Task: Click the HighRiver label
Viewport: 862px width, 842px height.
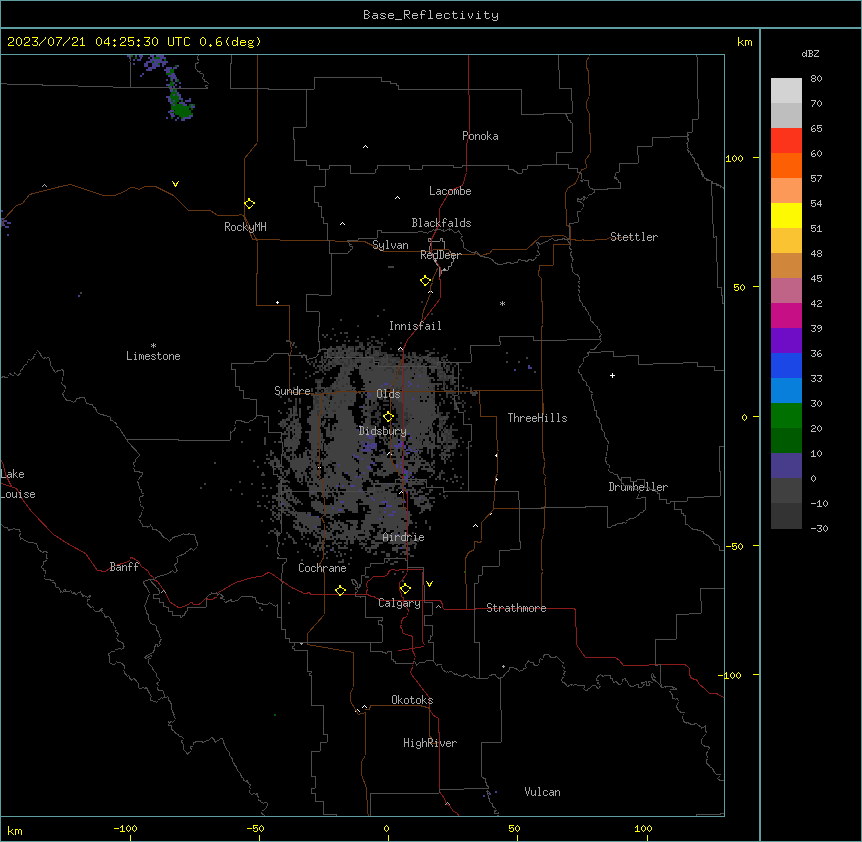Action: coord(430,743)
